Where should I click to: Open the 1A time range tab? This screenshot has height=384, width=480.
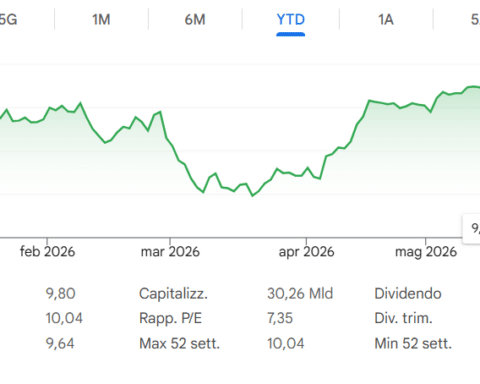(x=386, y=20)
